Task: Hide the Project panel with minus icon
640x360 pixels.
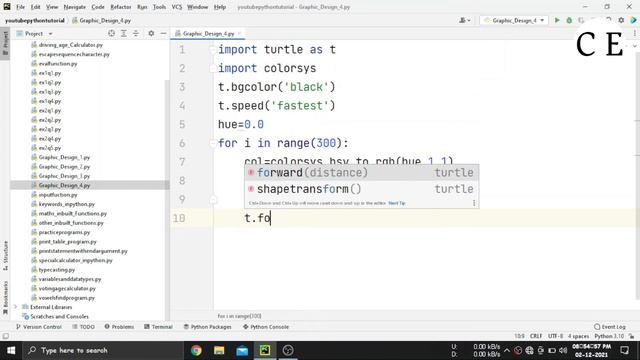Action: tap(163, 33)
